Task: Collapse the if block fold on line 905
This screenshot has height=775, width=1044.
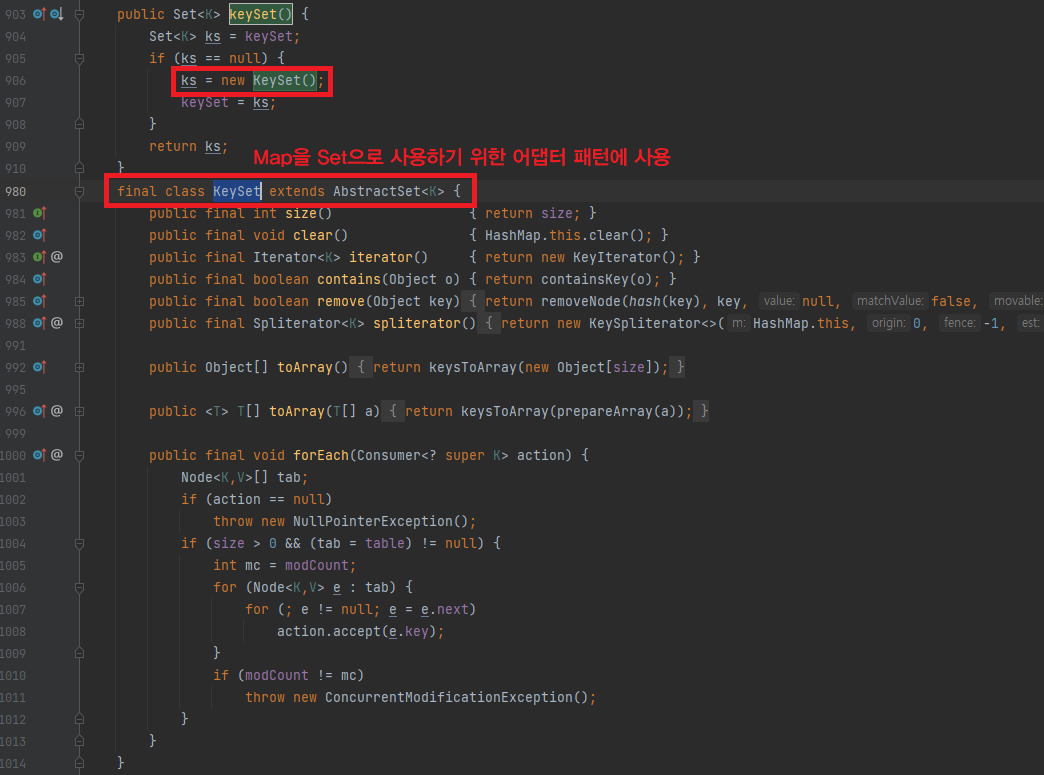Action: (x=79, y=59)
